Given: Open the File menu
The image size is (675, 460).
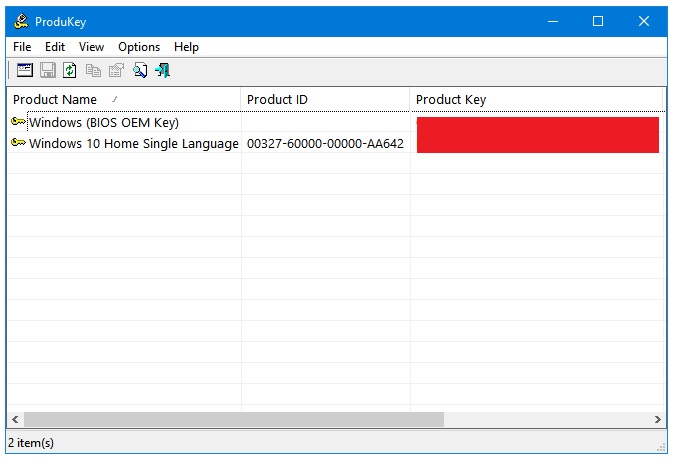Looking at the screenshot, I should coord(22,47).
